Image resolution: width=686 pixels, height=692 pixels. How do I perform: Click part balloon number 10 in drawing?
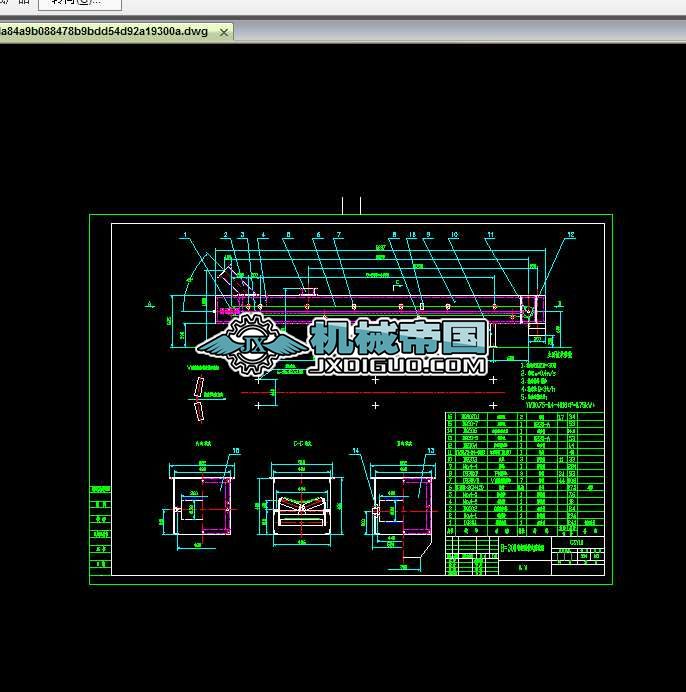click(x=454, y=235)
